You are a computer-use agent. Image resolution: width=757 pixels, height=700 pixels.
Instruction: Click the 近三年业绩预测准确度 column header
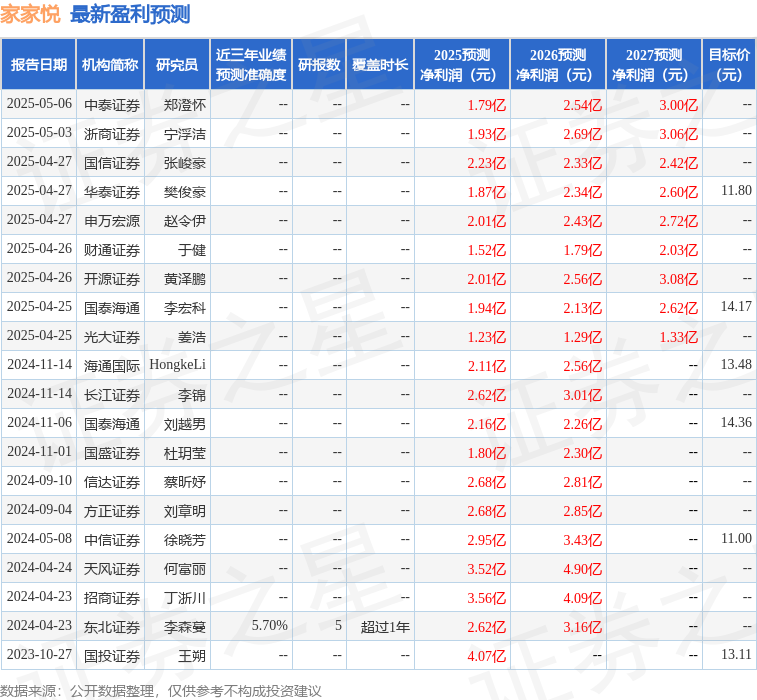(251, 65)
